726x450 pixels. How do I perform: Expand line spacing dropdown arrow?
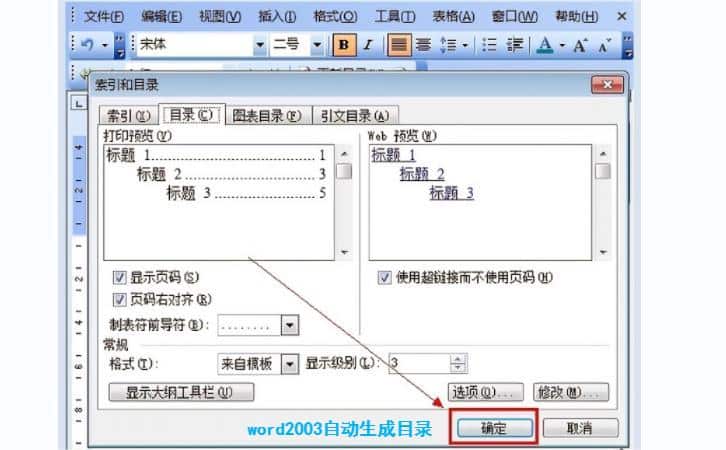pyautogui.click(x=465, y=45)
